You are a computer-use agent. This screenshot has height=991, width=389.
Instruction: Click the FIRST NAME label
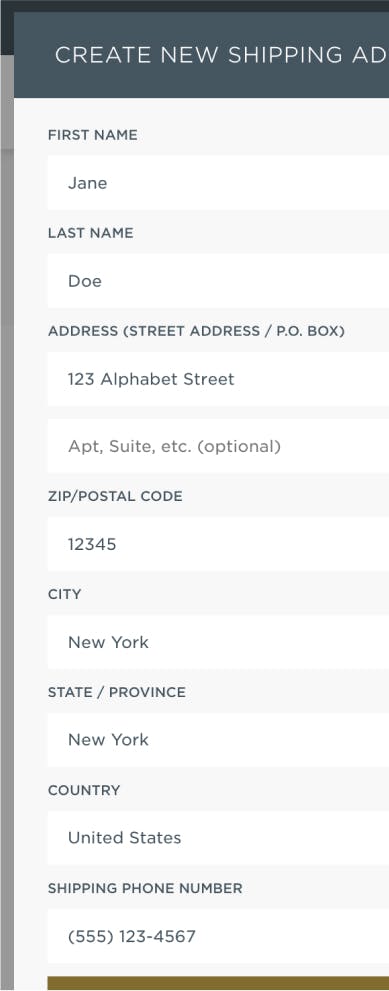coord(92,135)
